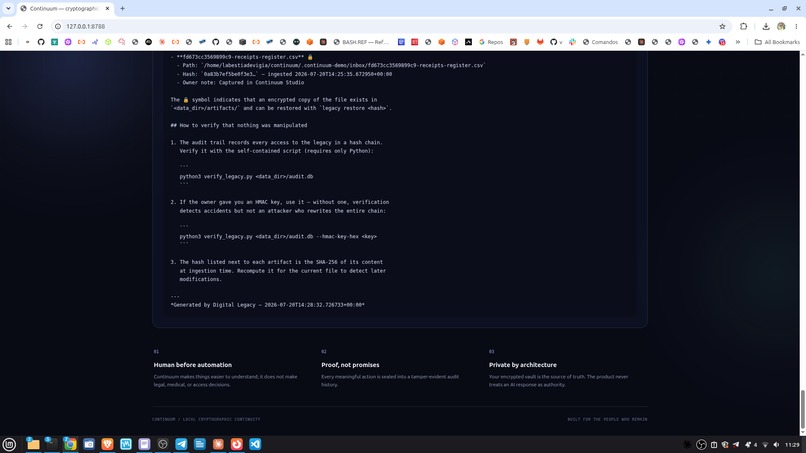Click the '## How to verify that nothing was manipulated' line

pos(239,125)
